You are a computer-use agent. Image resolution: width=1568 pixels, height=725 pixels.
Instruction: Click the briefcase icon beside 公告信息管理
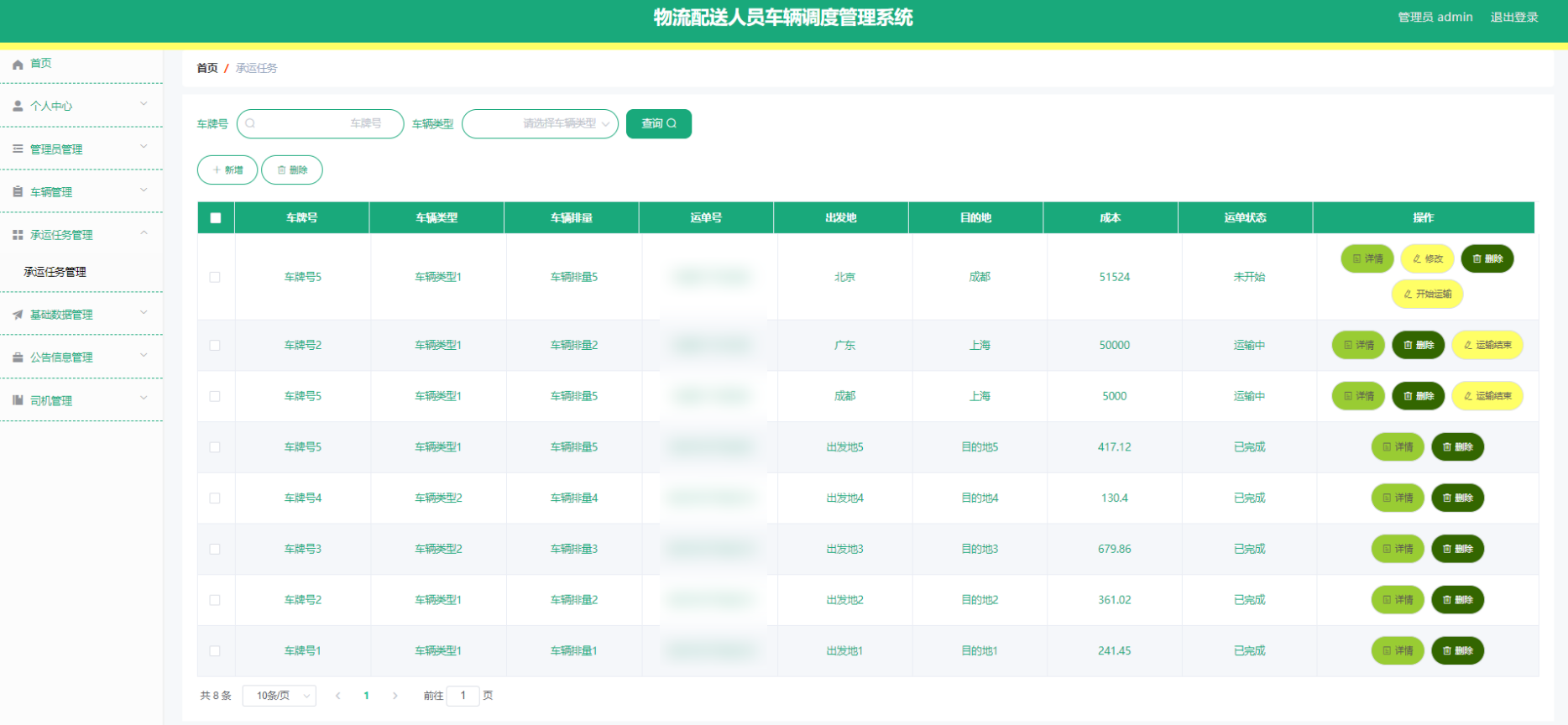(18, 357)
